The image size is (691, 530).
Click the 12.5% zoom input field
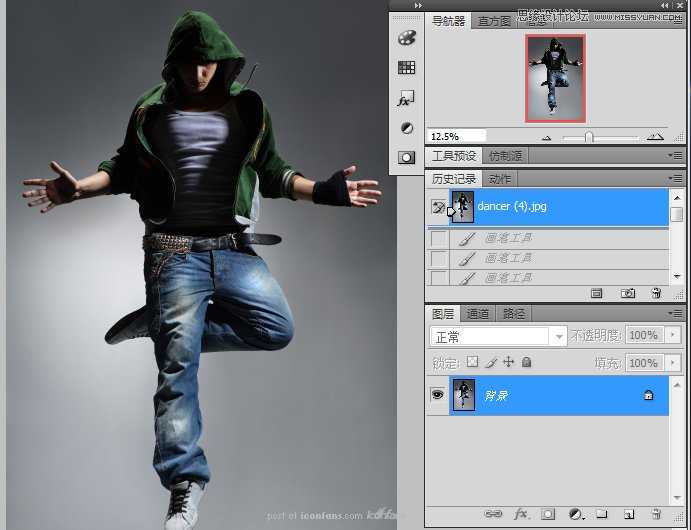456,135
